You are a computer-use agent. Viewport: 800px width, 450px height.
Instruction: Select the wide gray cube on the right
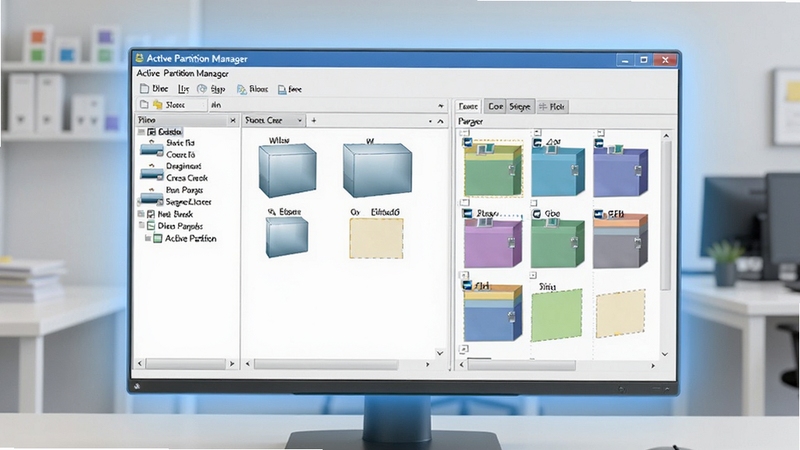point(377,170)
